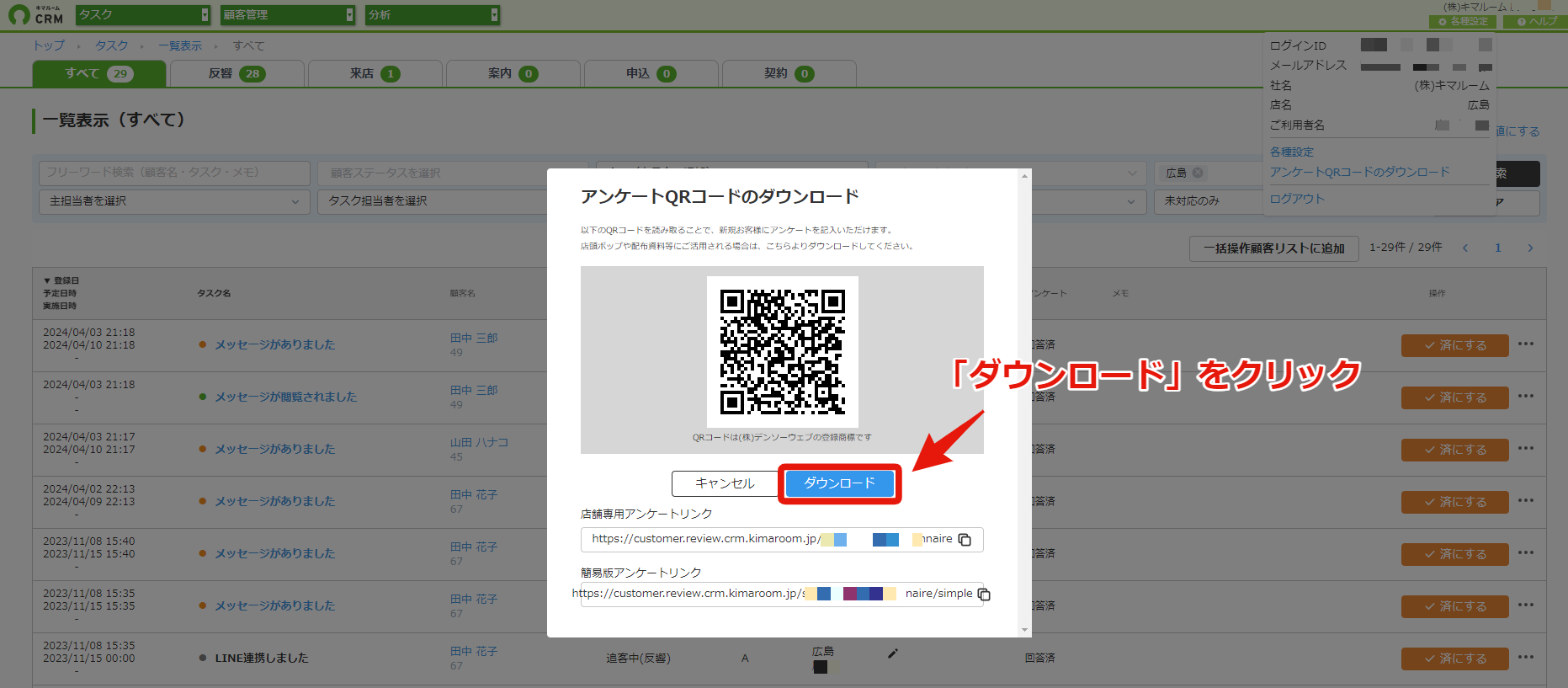Go to previous page arrow
1568x688 pixels.
pos(1465,248)
